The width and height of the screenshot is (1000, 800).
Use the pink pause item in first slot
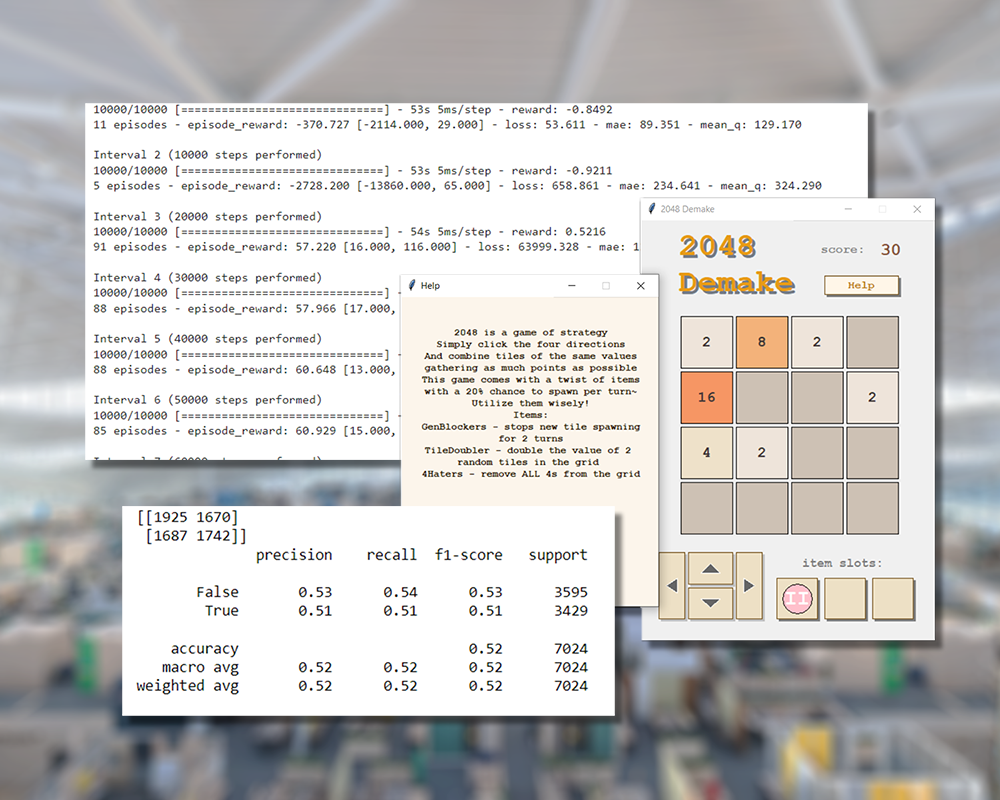point(798,599)
